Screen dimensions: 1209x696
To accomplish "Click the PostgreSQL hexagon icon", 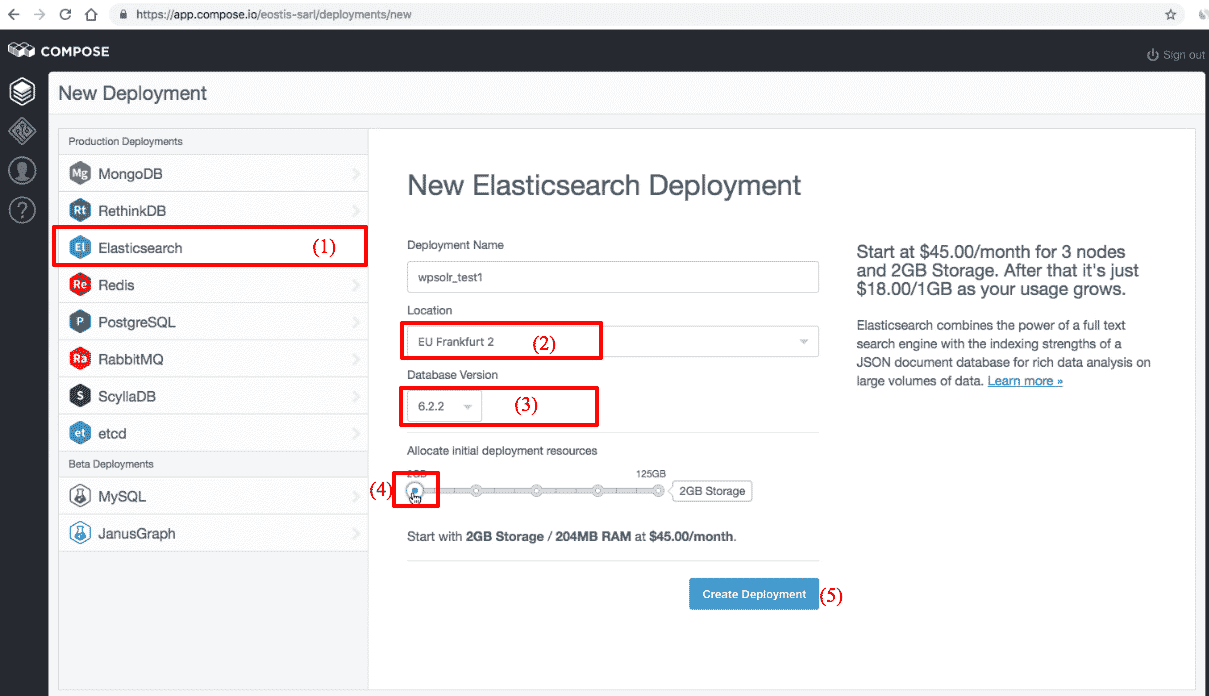I will coord(80,322).
